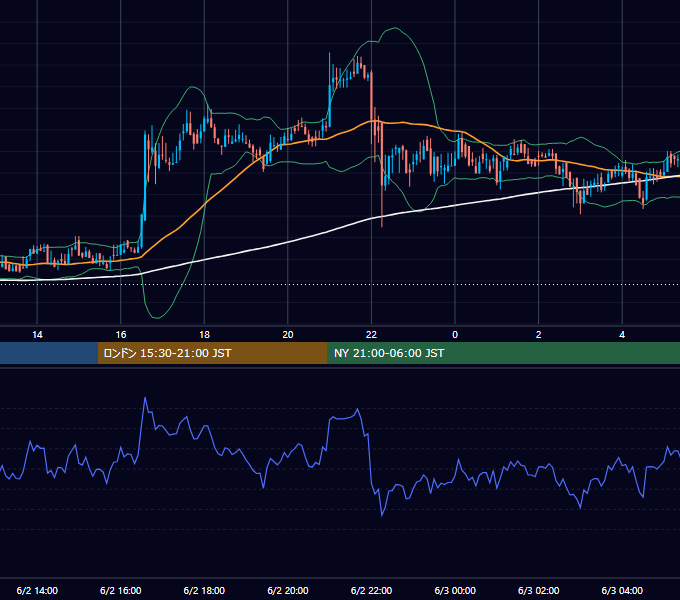680x600 pixels.
Task: Click the 6/2 22:00 time label
Action: 371,590
